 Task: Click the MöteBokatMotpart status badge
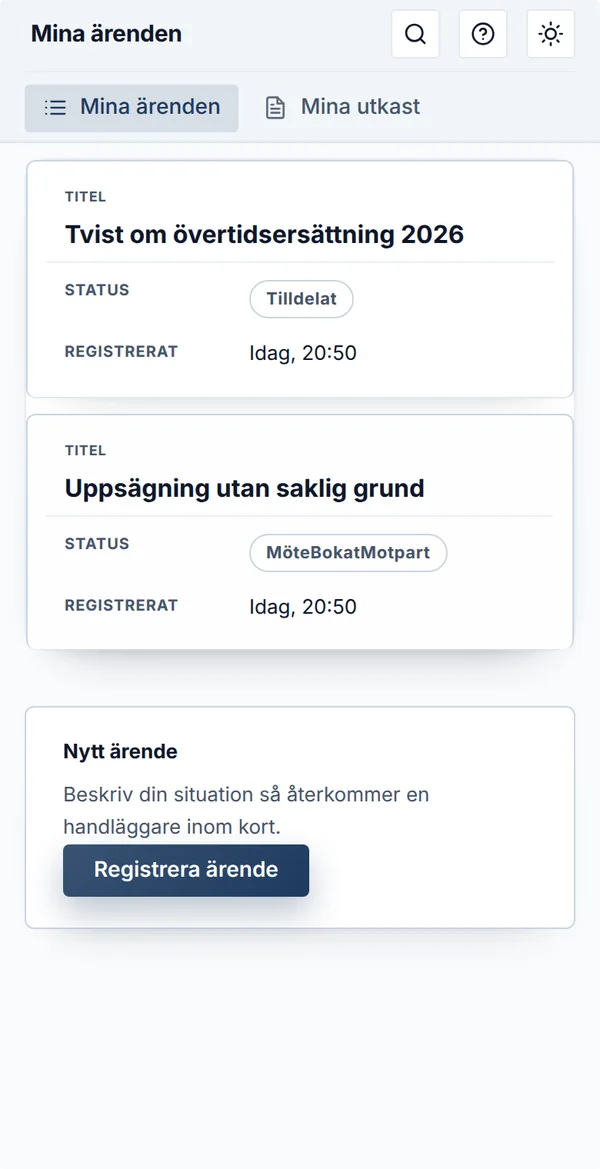348,553
